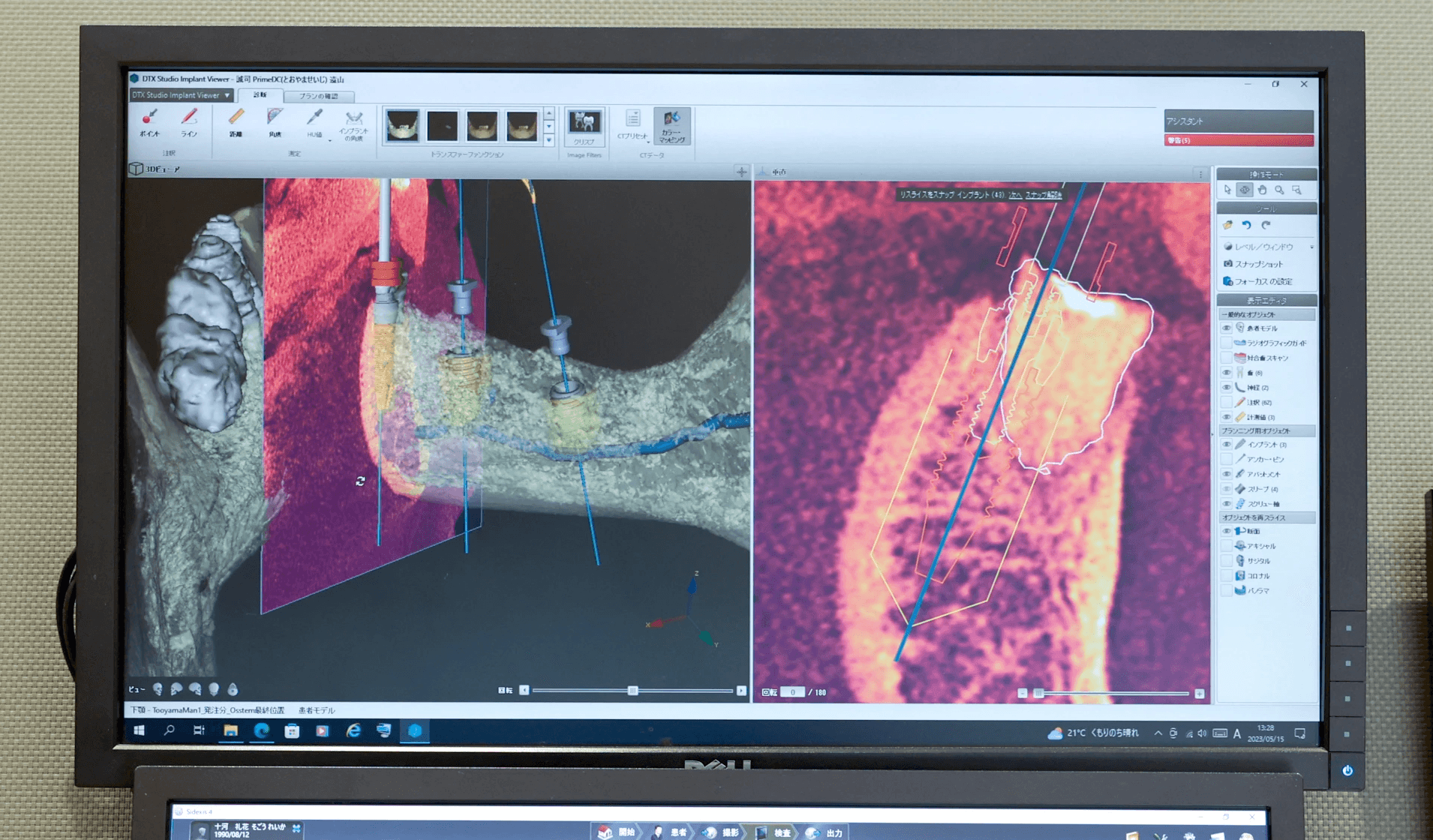1433x840 pixels.
Task: Open the implant angle measurement tool
Action: coord(353,125)
